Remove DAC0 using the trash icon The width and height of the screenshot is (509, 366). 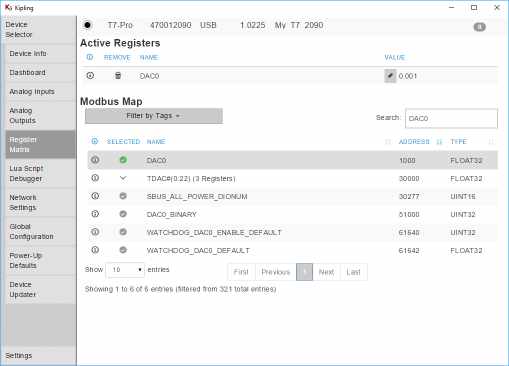[118, 76]
